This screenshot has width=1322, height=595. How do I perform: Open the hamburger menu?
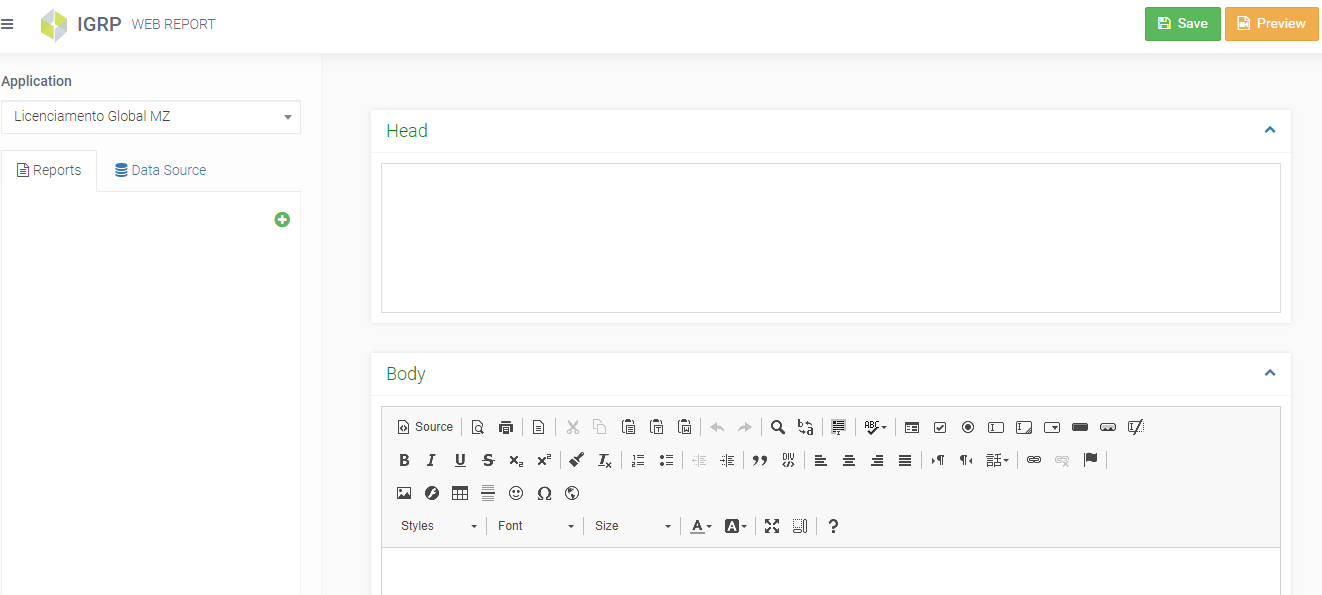tap(7, 24)
